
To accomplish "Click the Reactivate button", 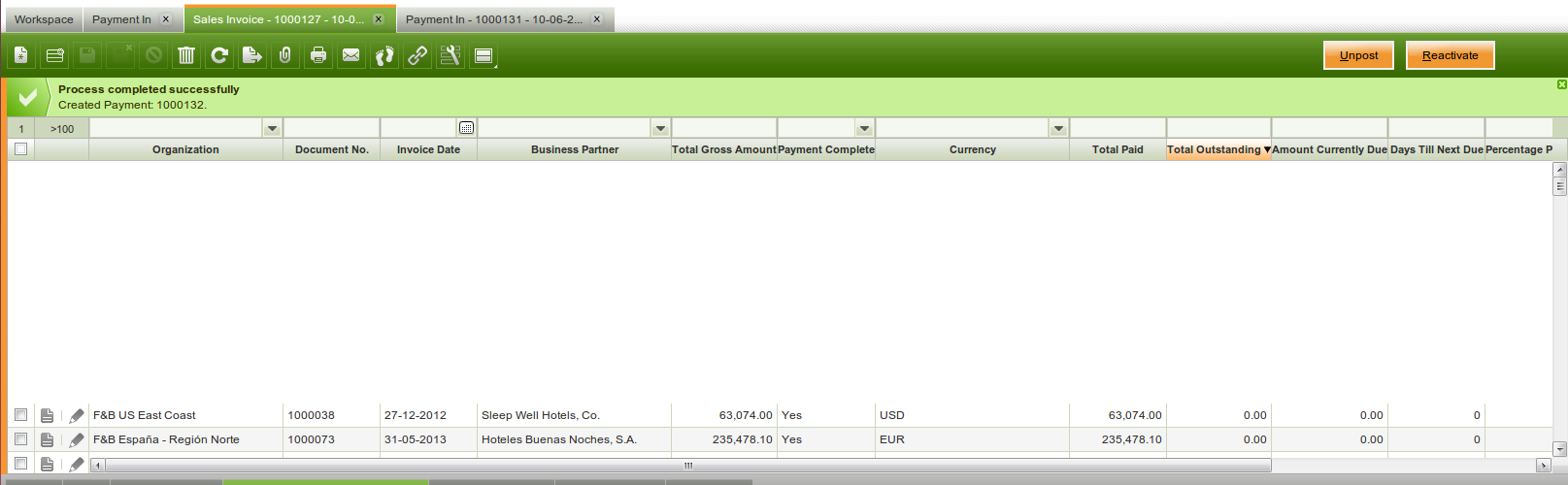I will (x=1451, y=55).
